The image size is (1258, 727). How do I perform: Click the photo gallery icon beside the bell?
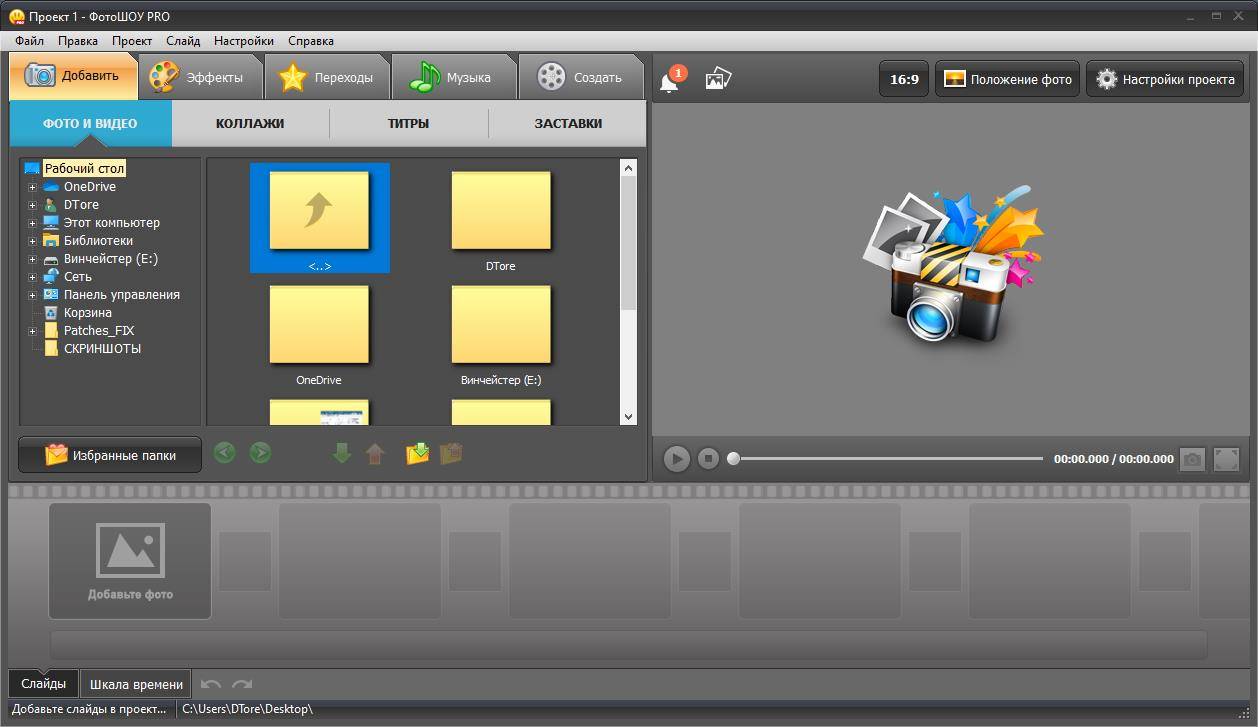718,79
